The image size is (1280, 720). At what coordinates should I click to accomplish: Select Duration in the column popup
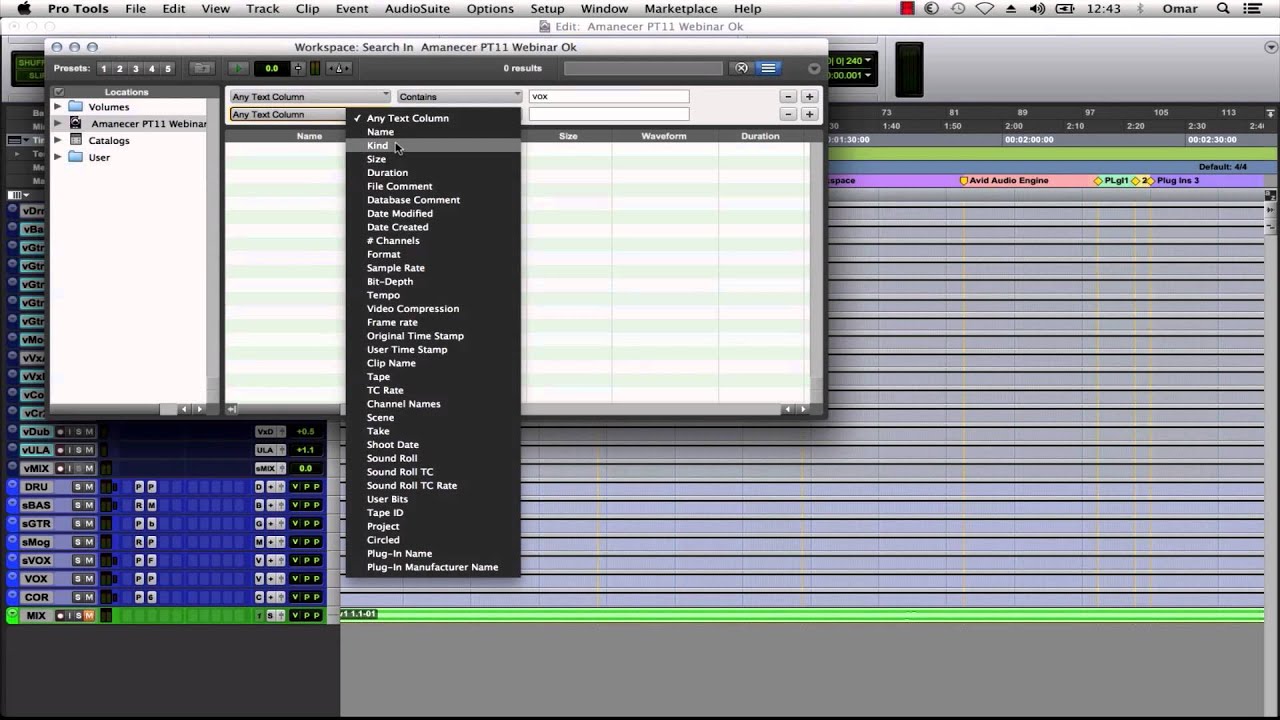tap(433, 173)
